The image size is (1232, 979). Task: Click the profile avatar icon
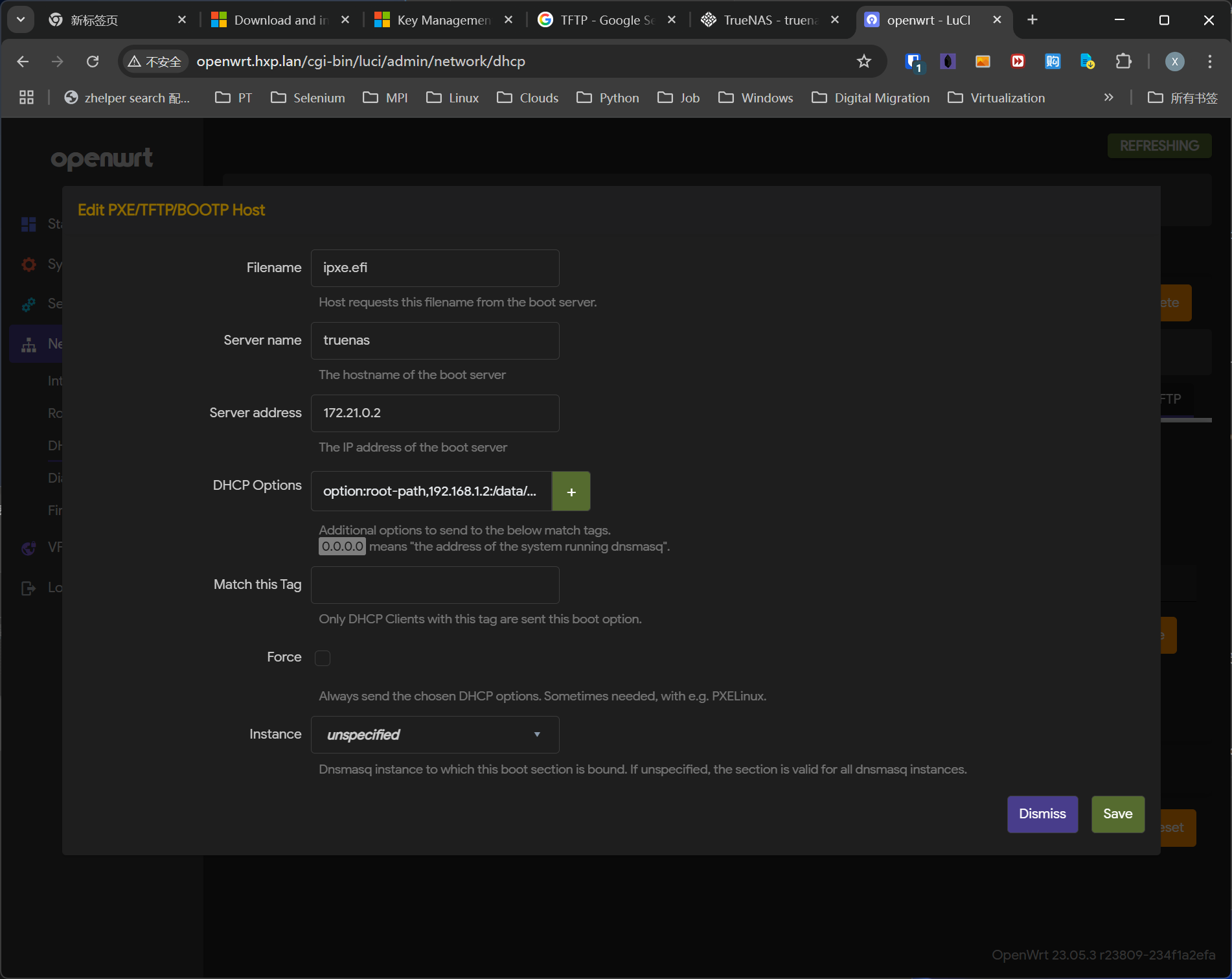coord(1174,62)
